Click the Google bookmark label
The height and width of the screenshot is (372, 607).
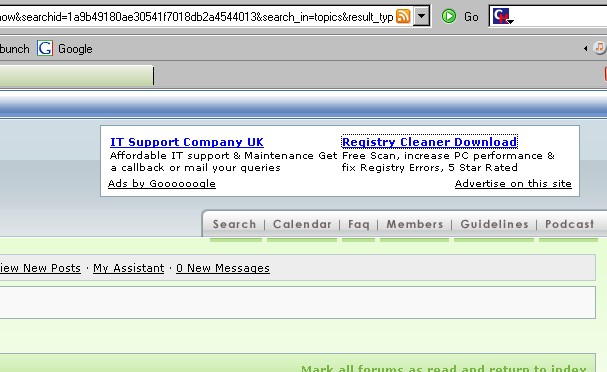[75, 49]
